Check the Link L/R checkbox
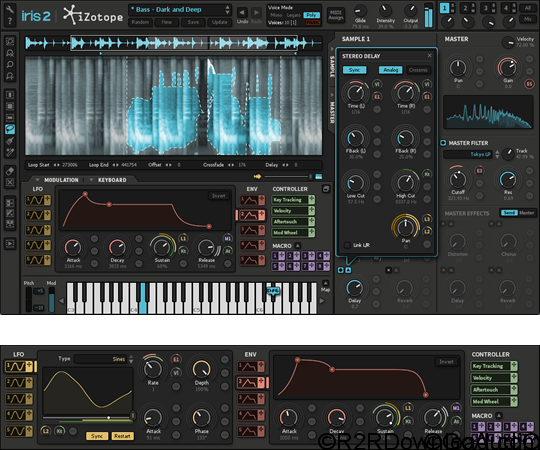 coord(347,245)
